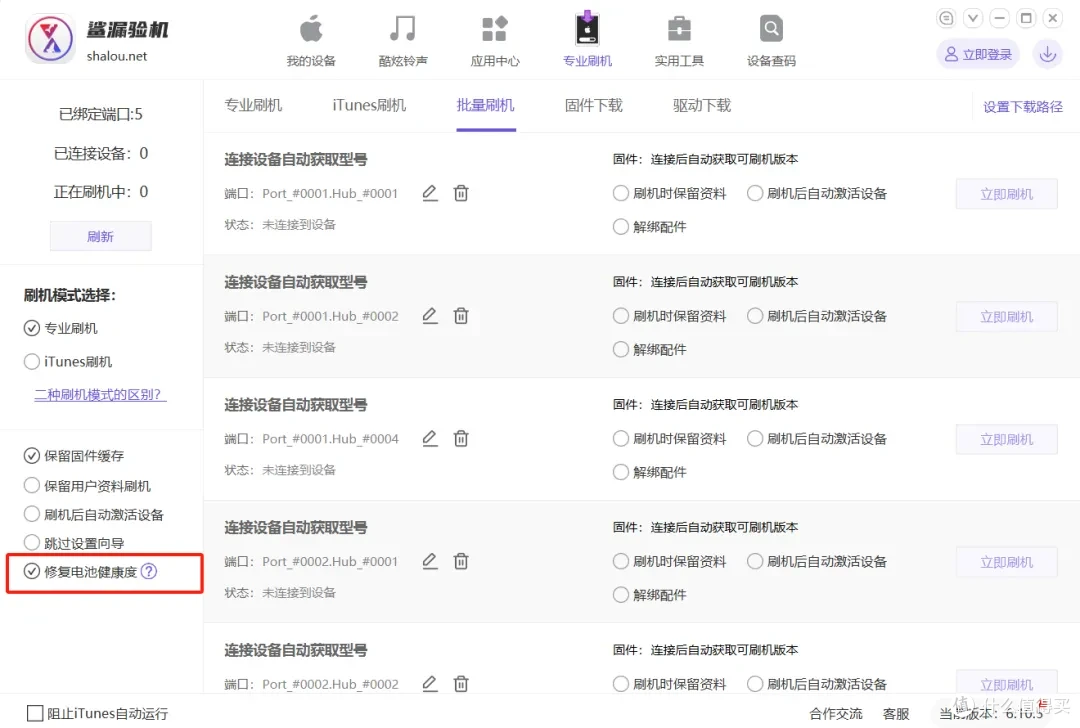Toggle 修复电池健康度 option
Screen dimensions: 1080x728
[32, 571]
